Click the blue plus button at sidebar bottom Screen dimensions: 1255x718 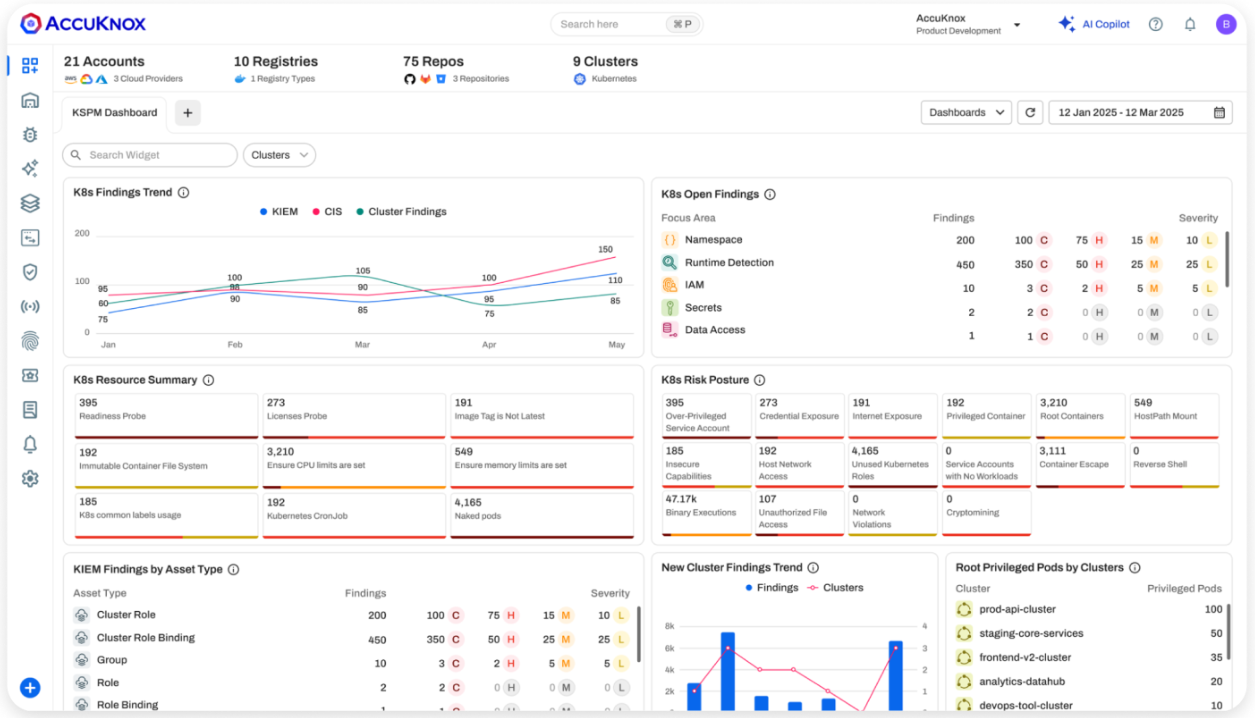(x=30, y=687)
